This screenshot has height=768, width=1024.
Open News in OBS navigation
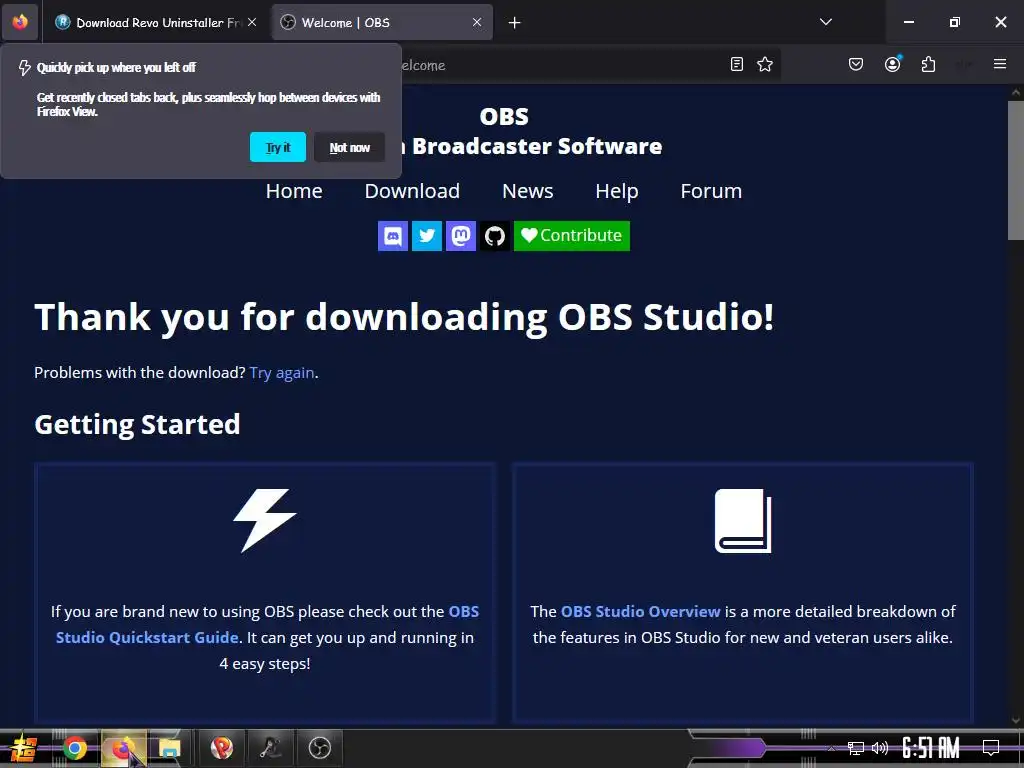[x=528, y=191]
